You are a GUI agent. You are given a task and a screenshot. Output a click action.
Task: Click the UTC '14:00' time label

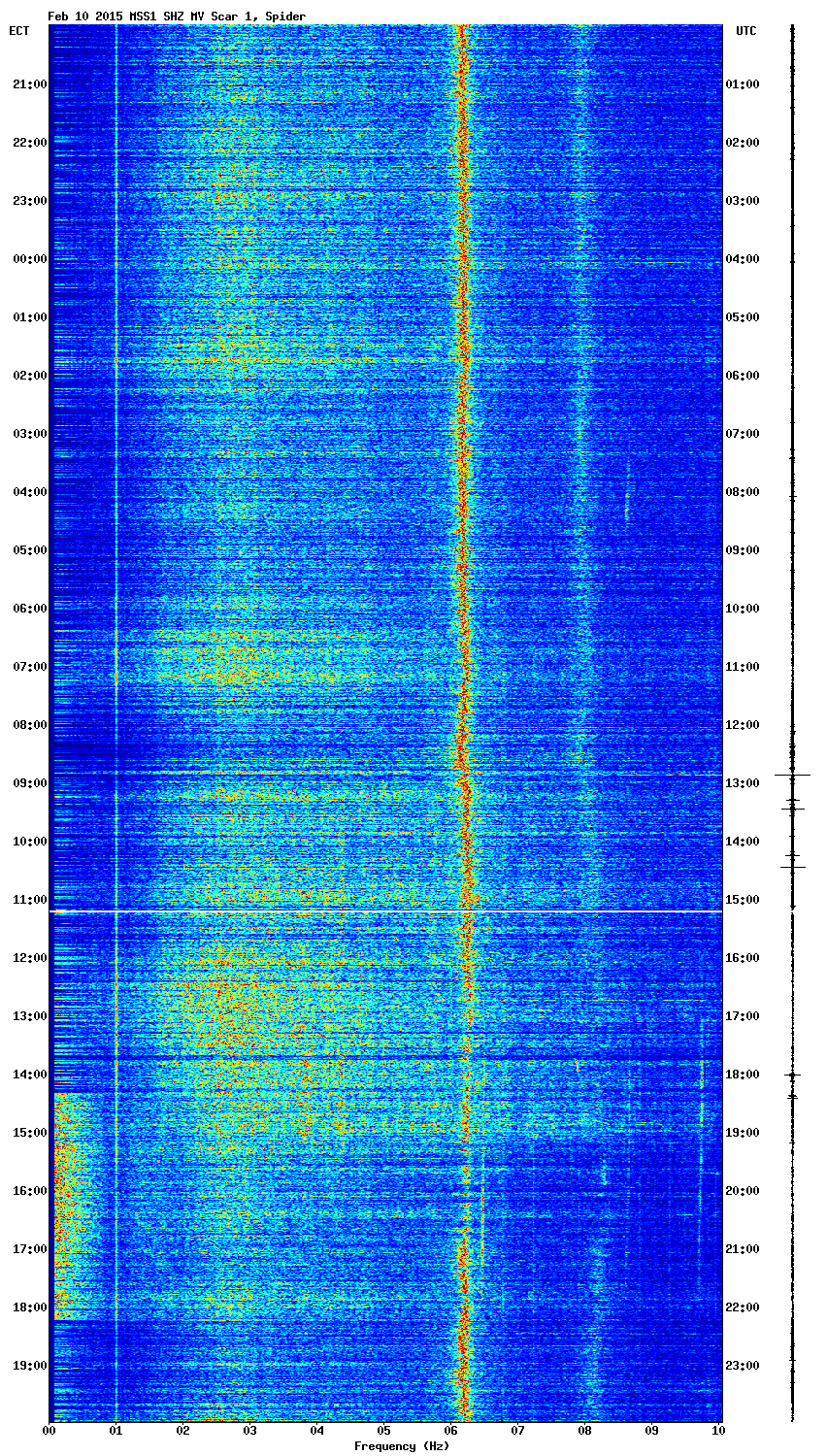[x=743, y=842]
